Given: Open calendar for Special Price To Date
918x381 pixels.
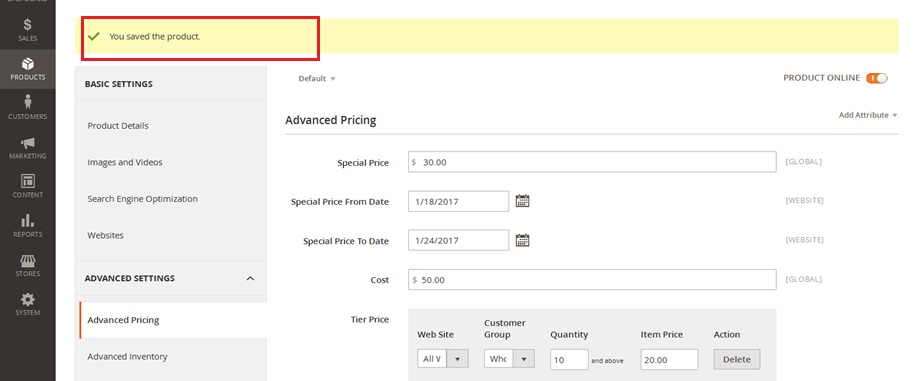Looking at the screenshot, I should (x=522, y=240).
